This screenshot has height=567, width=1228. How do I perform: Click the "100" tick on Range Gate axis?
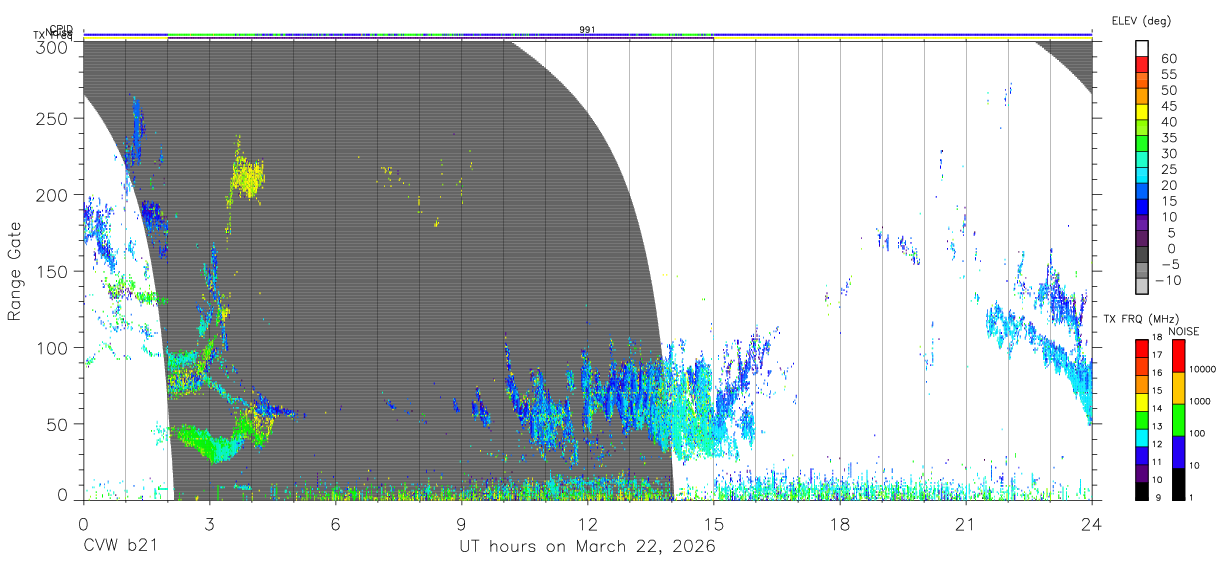tap(52, 347)
